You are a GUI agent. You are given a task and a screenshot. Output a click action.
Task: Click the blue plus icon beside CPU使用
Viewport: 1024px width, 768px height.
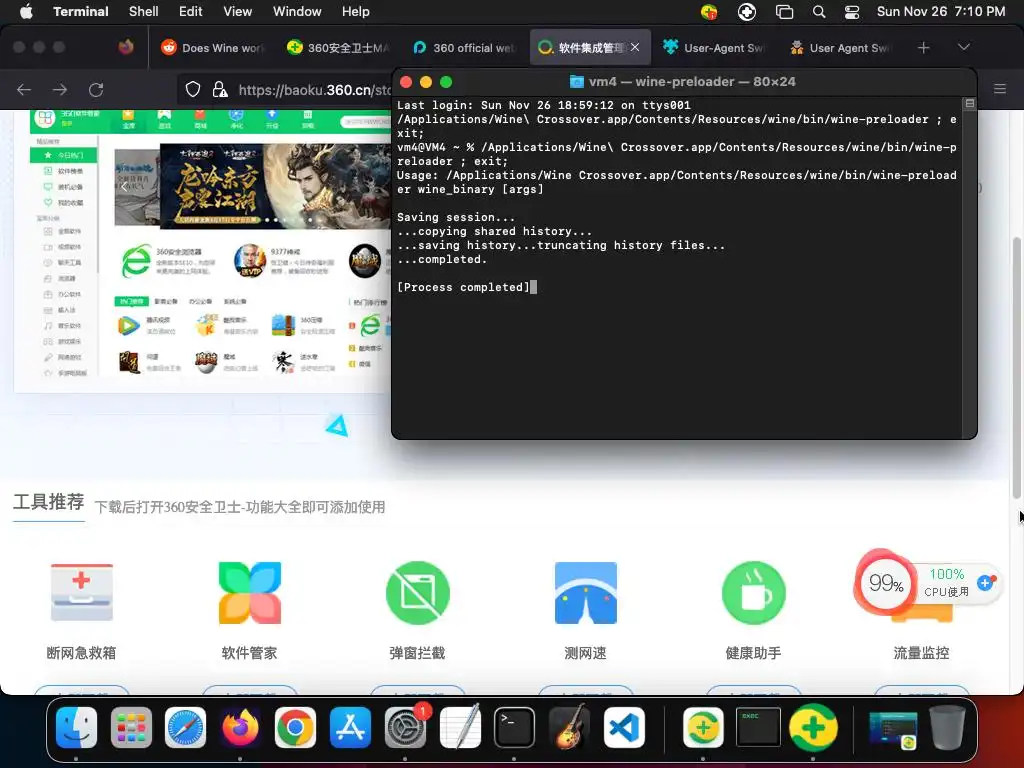pyautogui.click(x=985, y=583)
